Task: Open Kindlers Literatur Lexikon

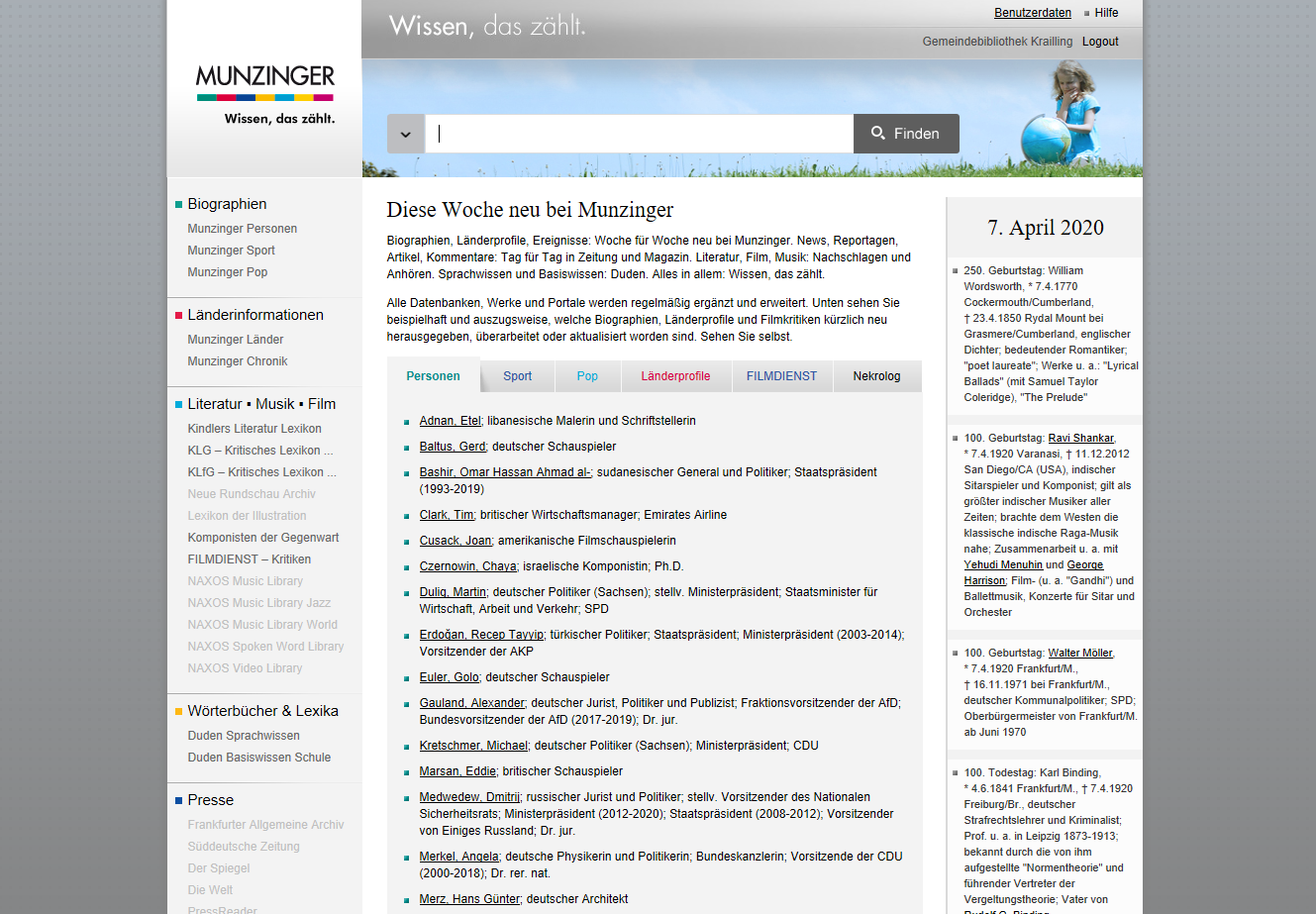Action: coord(254,429)
